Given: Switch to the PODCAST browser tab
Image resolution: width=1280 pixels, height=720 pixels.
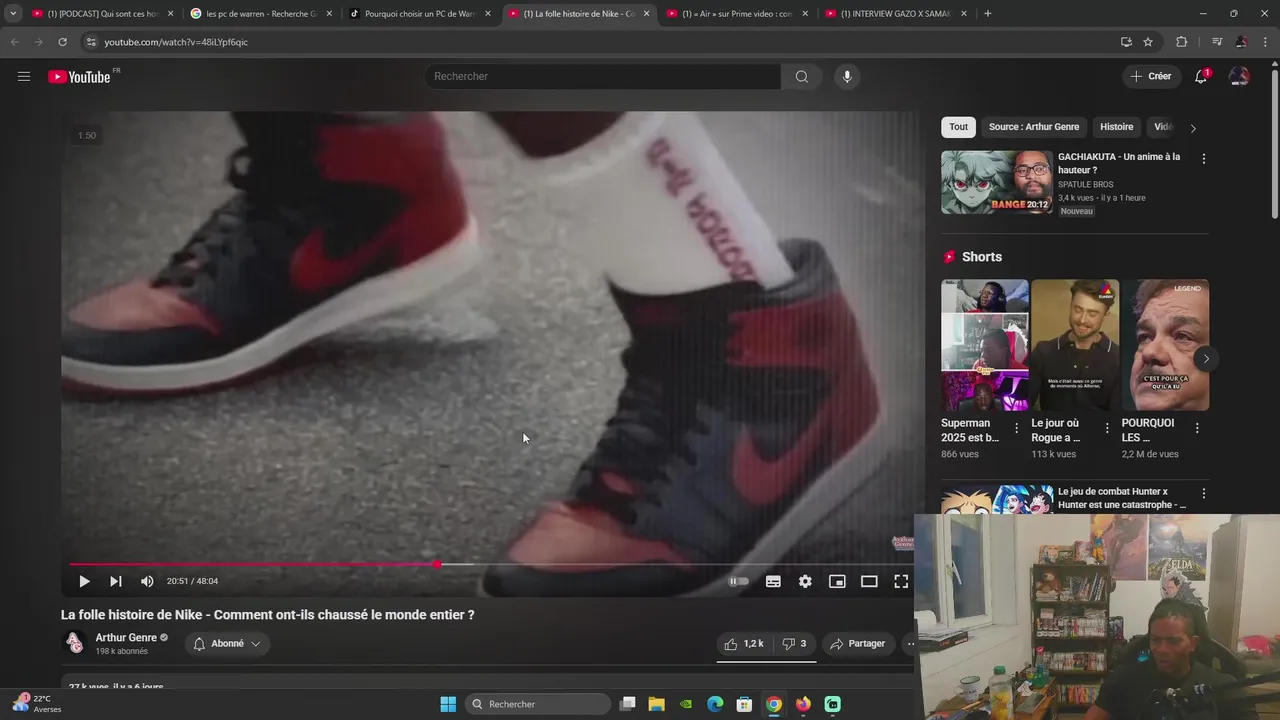Looking at the screenshot, I should [x=102, y=14].
